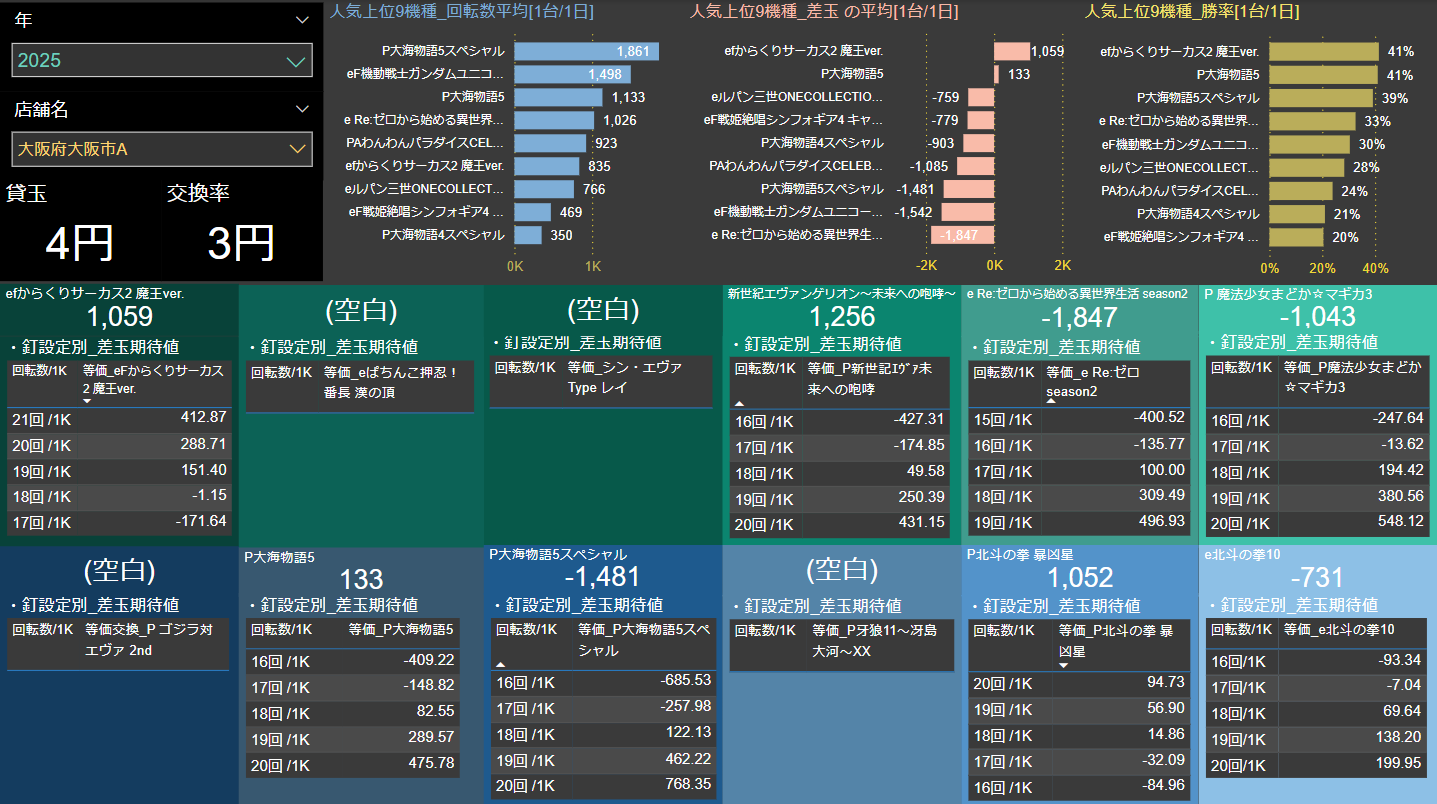Click the 等価_e北斗の拳10 column header

click(x=1339, y=630)
